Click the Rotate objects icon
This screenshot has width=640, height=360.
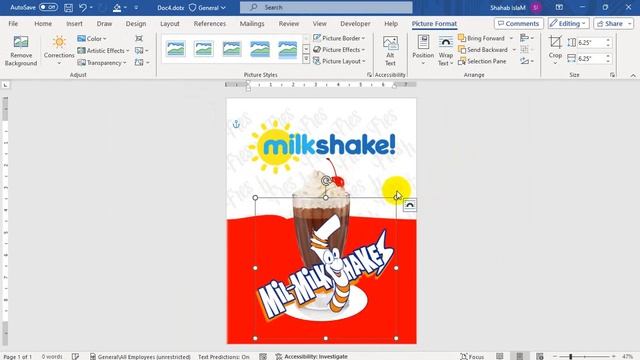[524, 61]
